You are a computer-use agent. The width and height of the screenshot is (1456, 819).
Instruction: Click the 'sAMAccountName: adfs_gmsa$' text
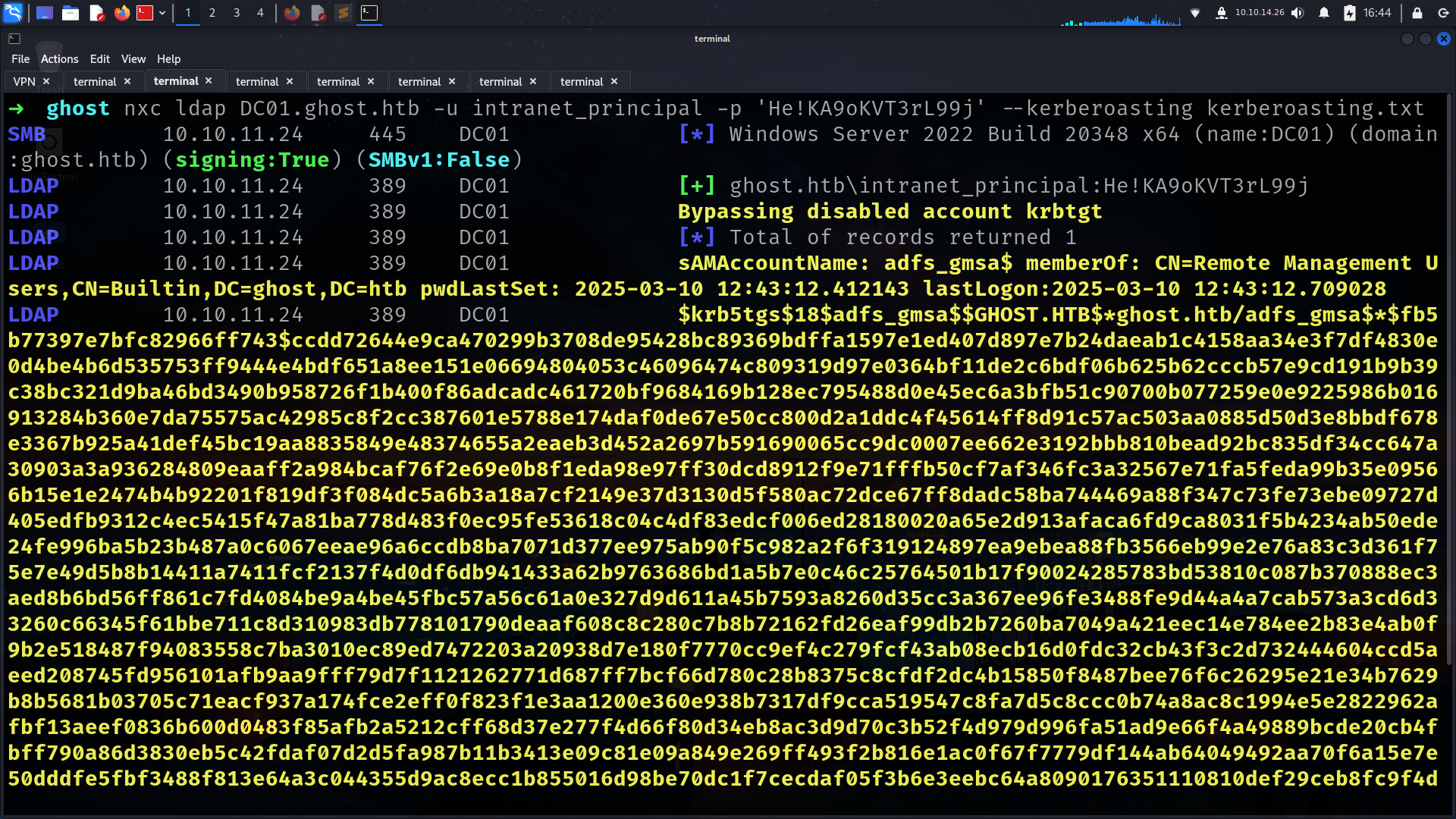(845, 263)
